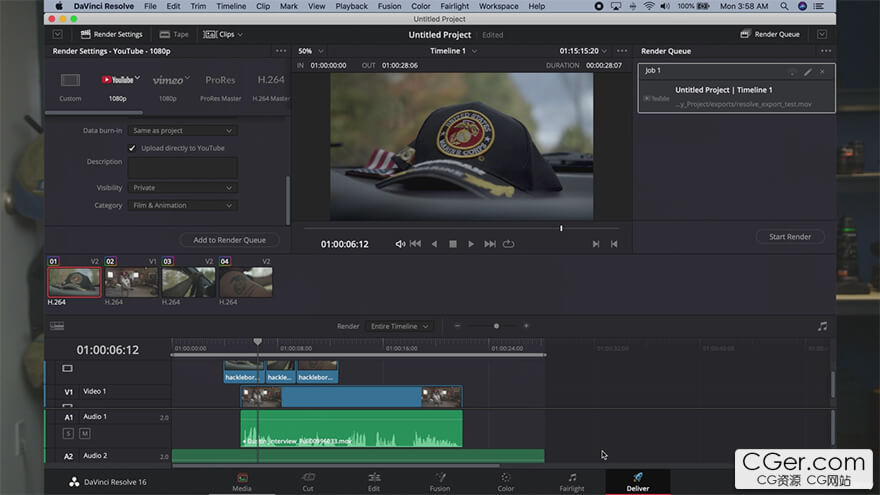Open viewer options menu dots
Screen dimensions: 880x495
click(x=622, y=51)
